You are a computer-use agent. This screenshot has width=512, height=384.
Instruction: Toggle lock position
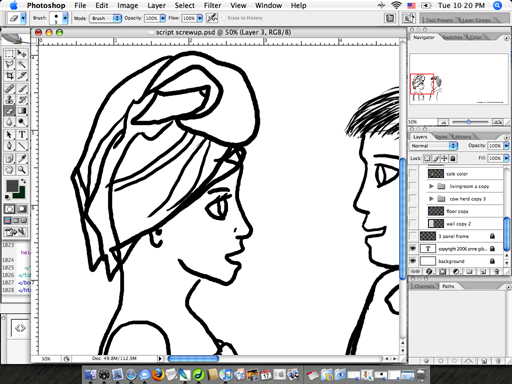point(444,158)
